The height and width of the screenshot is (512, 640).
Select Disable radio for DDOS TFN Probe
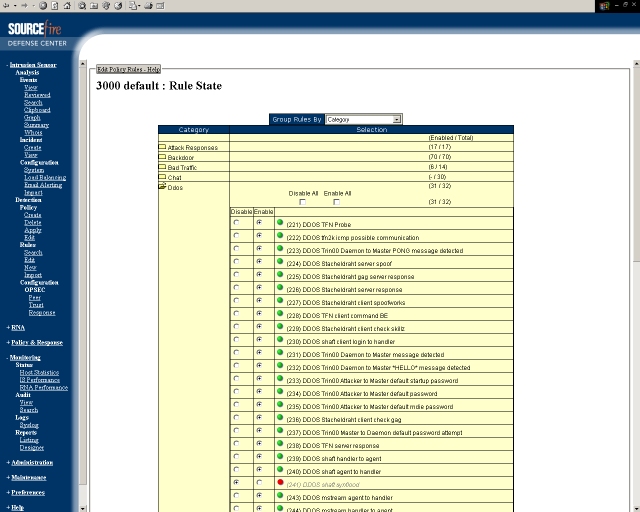(236, 223)
